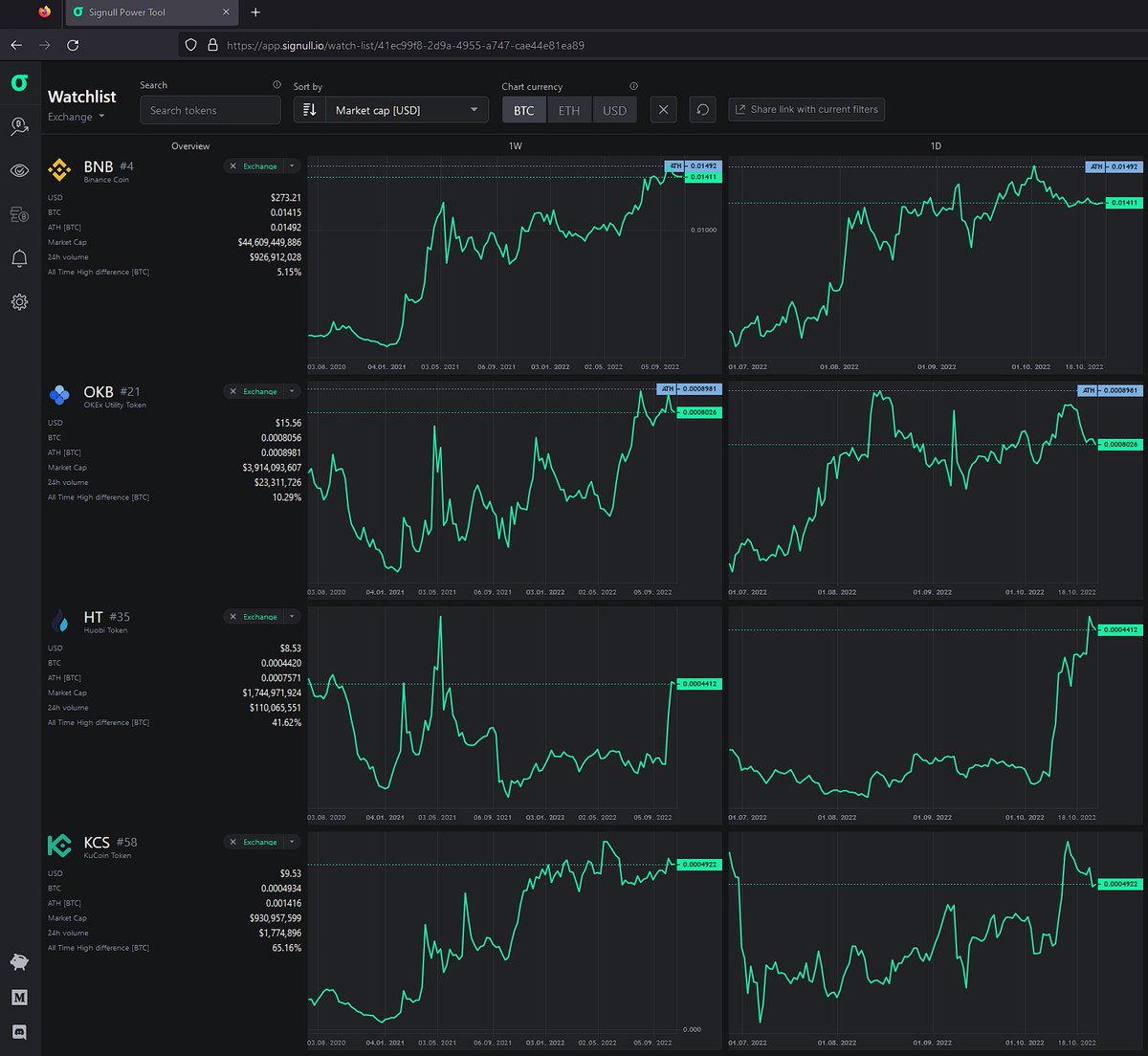Click the HT 1W chart
The height and width of the screenshot is (1056, 1148).
pos(515,715)
